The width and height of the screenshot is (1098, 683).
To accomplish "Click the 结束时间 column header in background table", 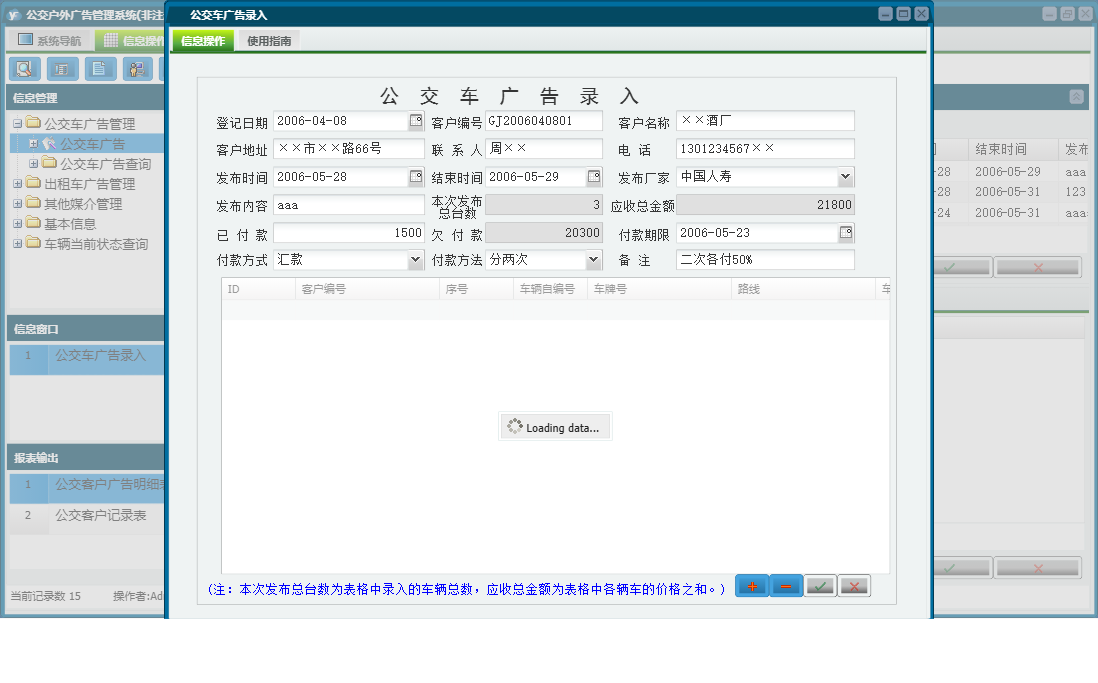I will 1013,149.
